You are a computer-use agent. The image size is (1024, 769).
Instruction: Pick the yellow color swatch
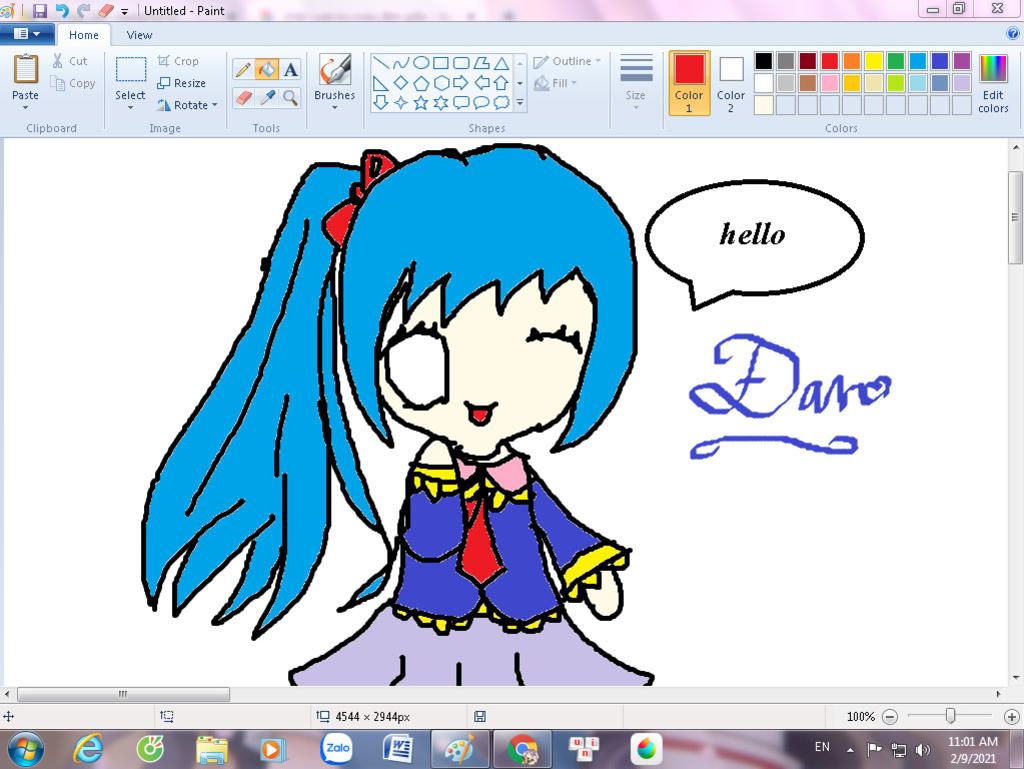[874, 61]
